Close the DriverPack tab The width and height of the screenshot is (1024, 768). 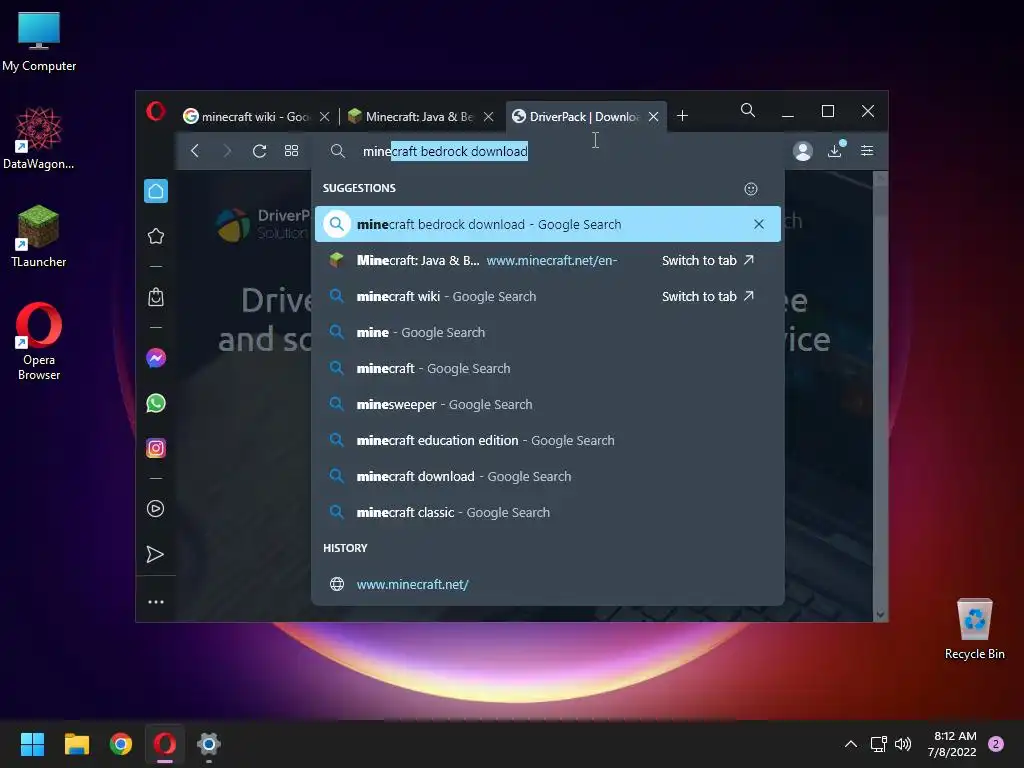[653, 117]
